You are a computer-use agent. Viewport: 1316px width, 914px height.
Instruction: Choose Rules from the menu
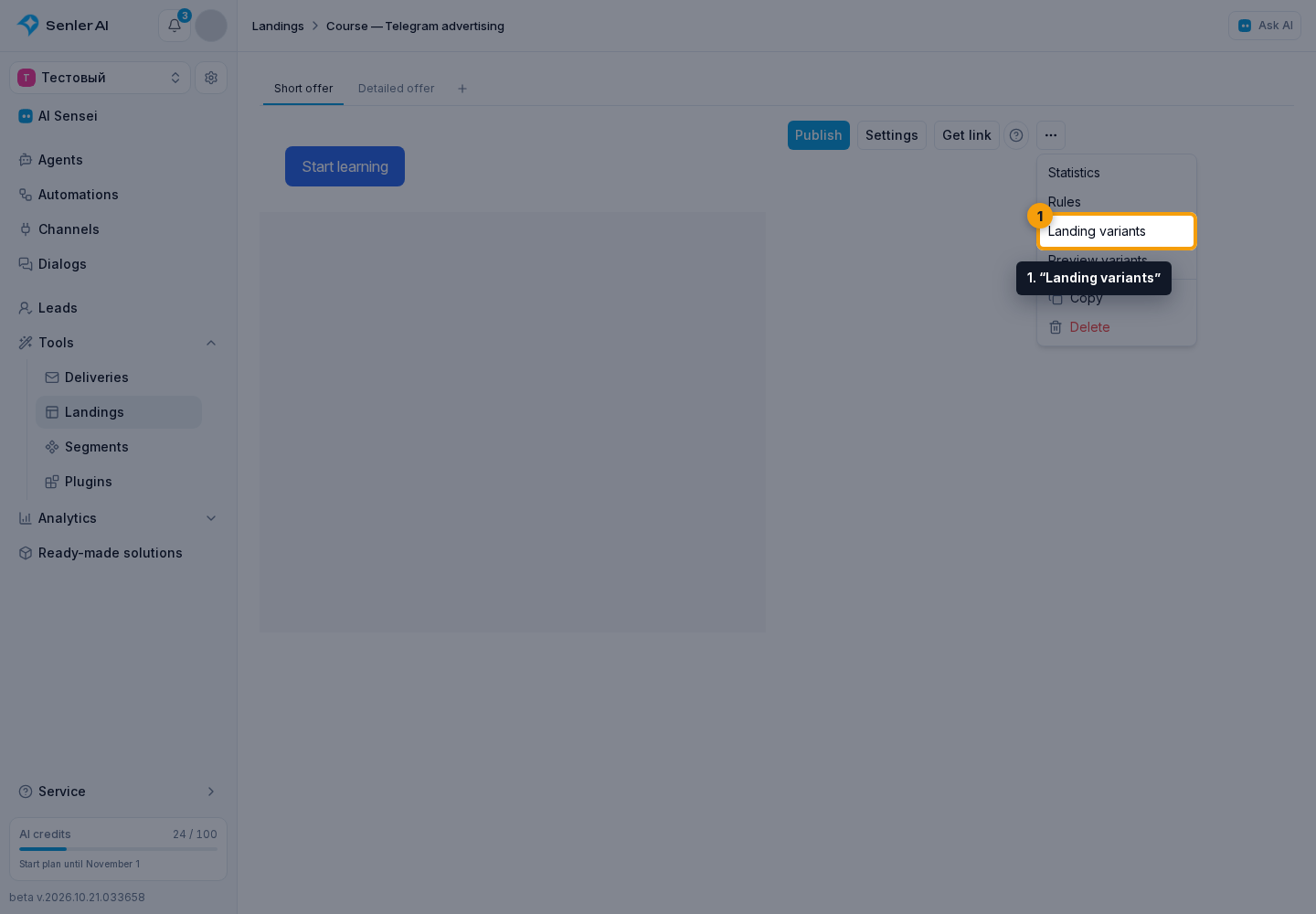1117,202
